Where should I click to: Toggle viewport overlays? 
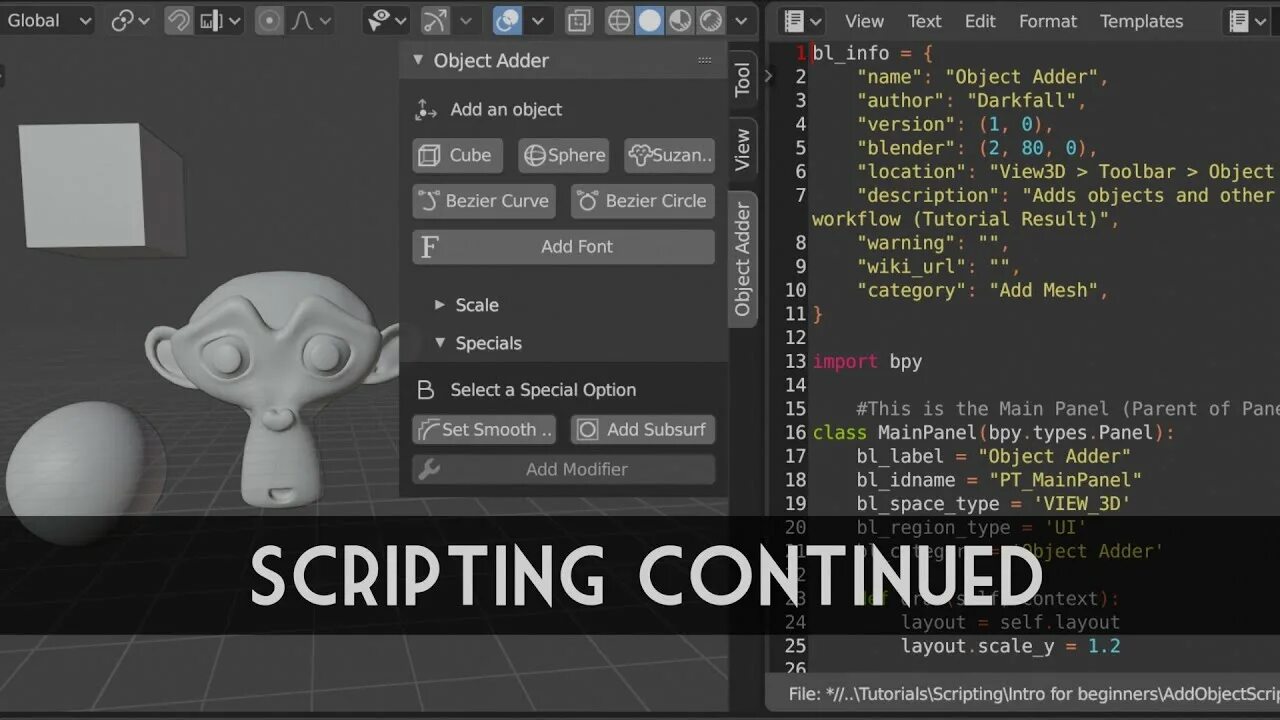pyautogui.click(x=507, y=20)
